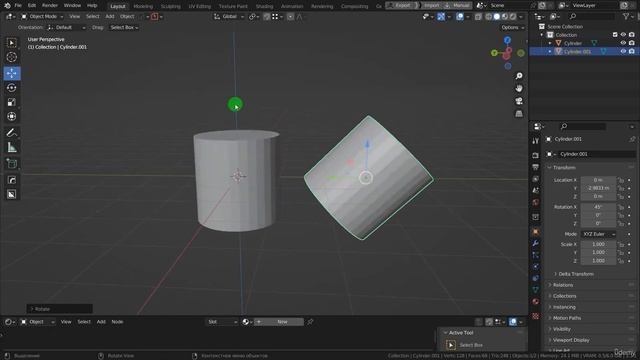Expand the Relations panel
The height and width of the screenshot is (360, 640).
click(562, 285)
